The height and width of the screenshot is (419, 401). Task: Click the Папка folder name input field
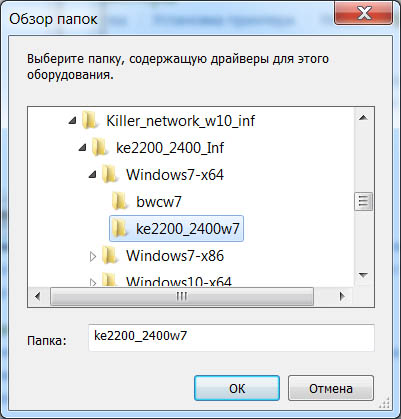point(231,337)
